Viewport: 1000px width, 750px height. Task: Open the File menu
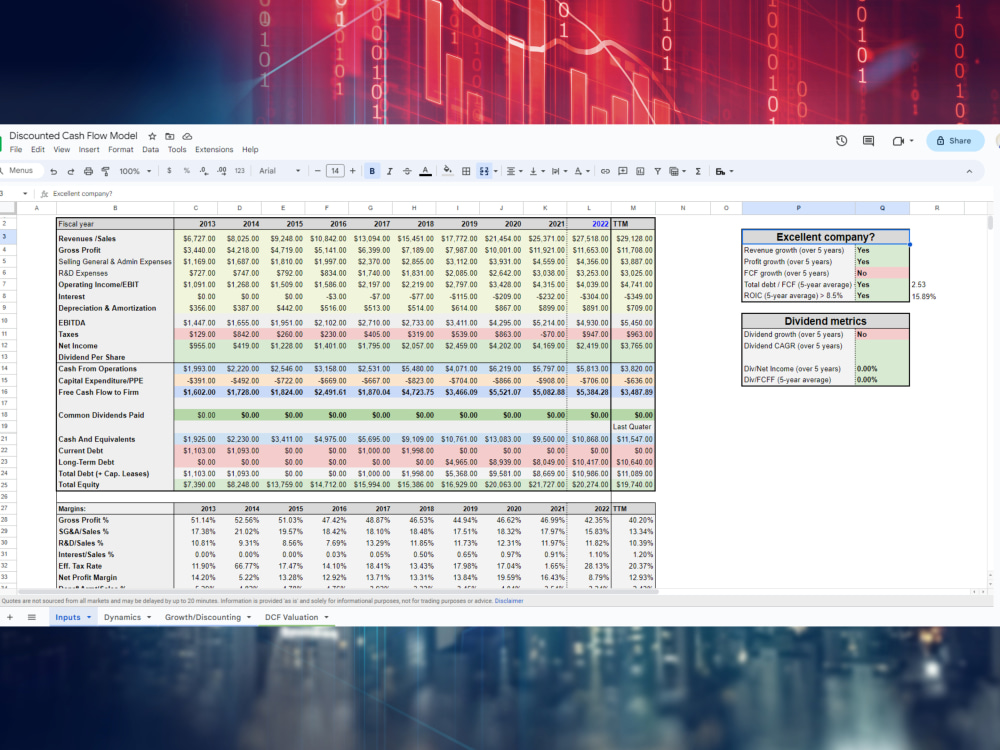coord(16,149)
